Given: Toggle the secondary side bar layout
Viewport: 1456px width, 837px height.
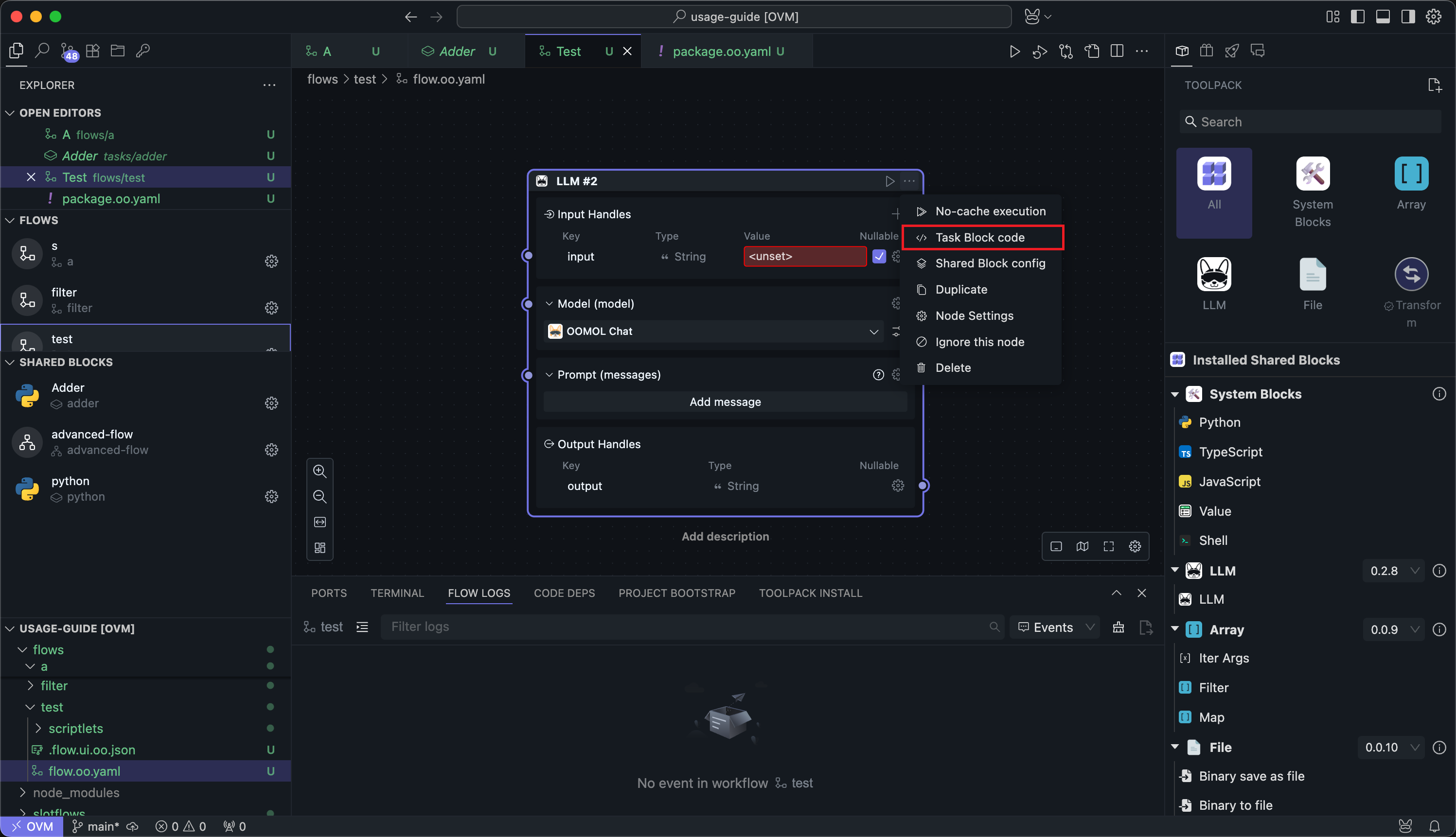Looking at the screenshot, I should [x=1408, y=17].
